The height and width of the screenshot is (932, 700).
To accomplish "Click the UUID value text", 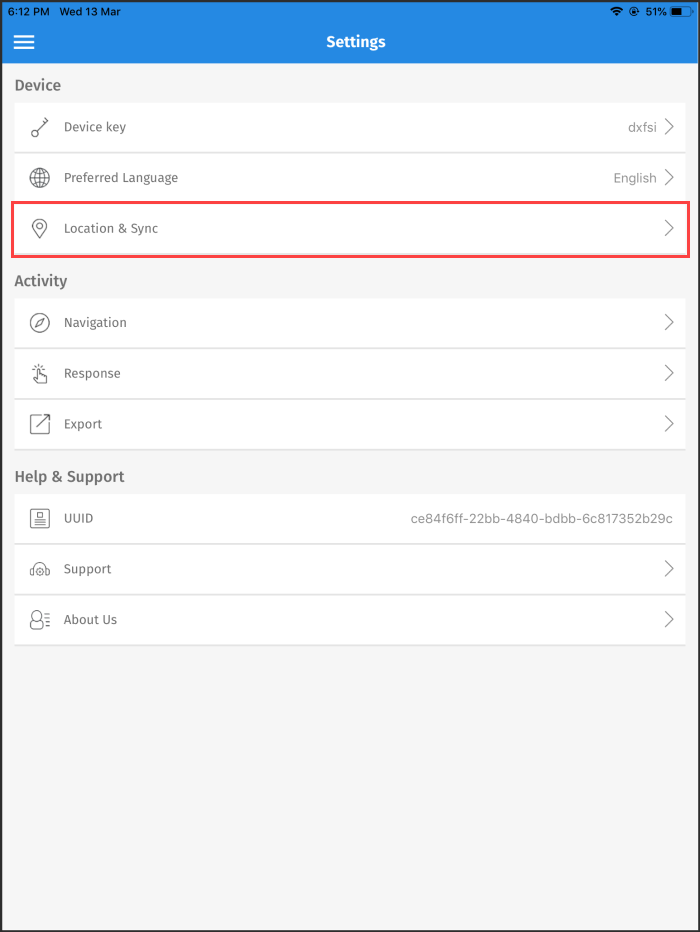I will pos(542,518).
